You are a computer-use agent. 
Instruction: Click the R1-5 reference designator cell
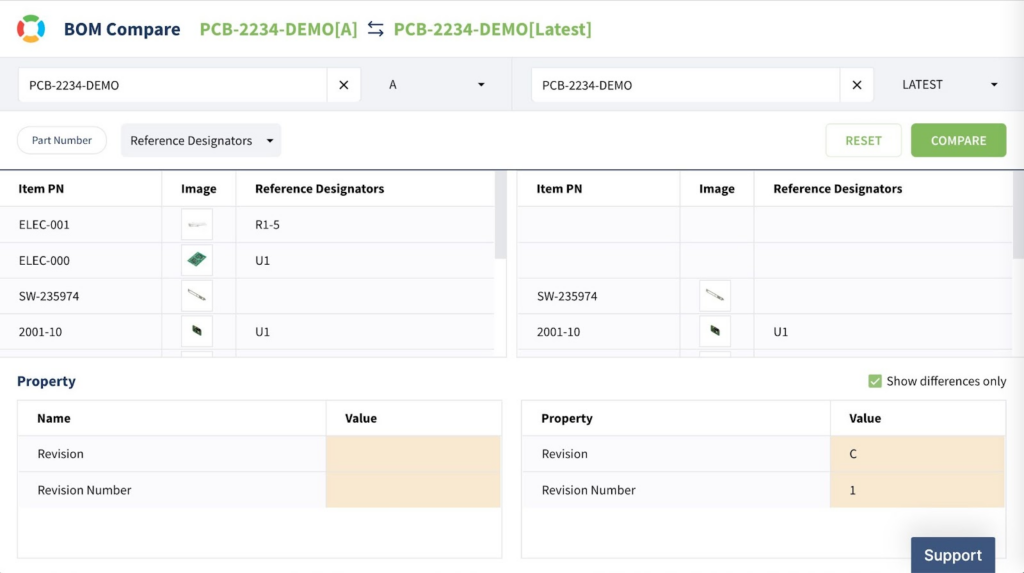coord(366,224)
